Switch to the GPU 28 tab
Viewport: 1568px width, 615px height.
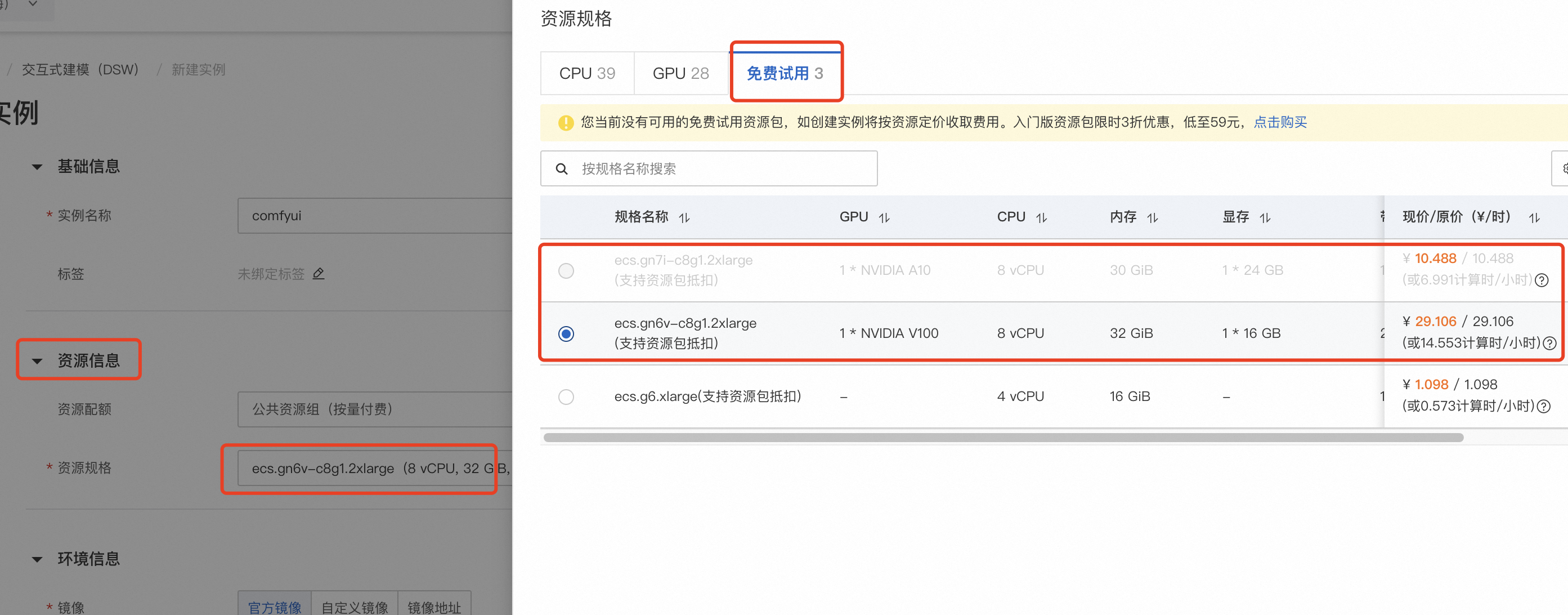coord(680,73)
